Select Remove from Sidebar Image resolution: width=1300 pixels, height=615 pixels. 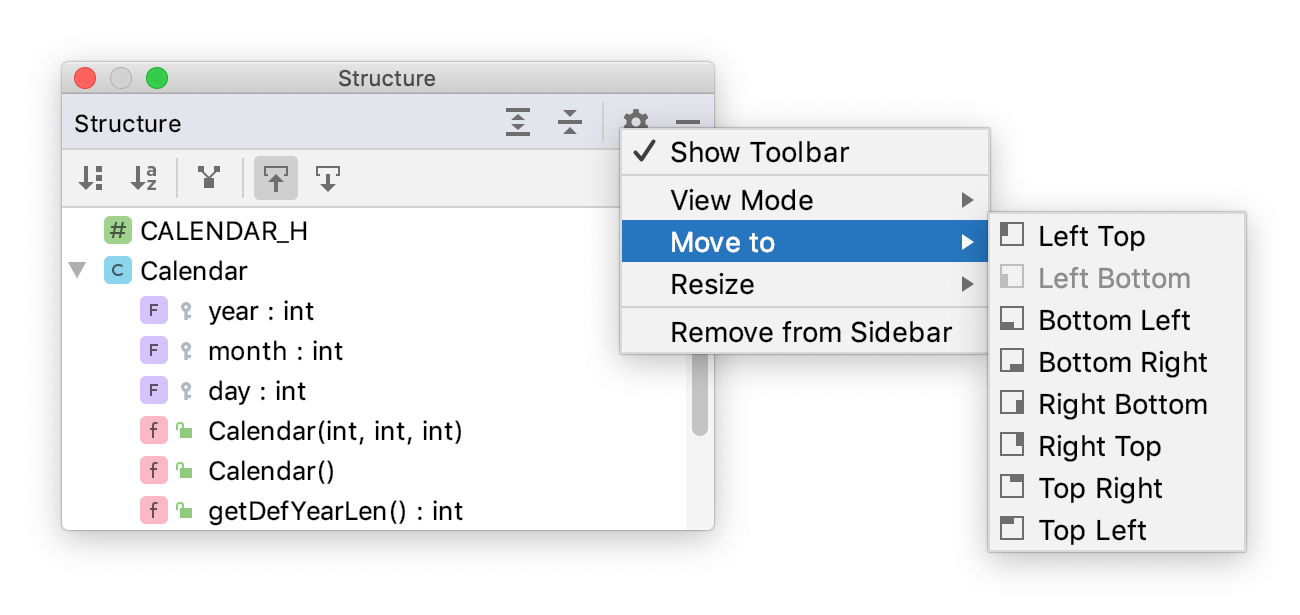tap(812, 331)
